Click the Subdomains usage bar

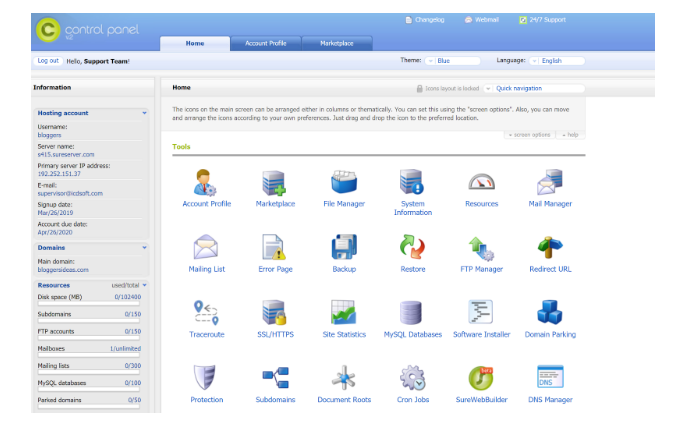89,321
